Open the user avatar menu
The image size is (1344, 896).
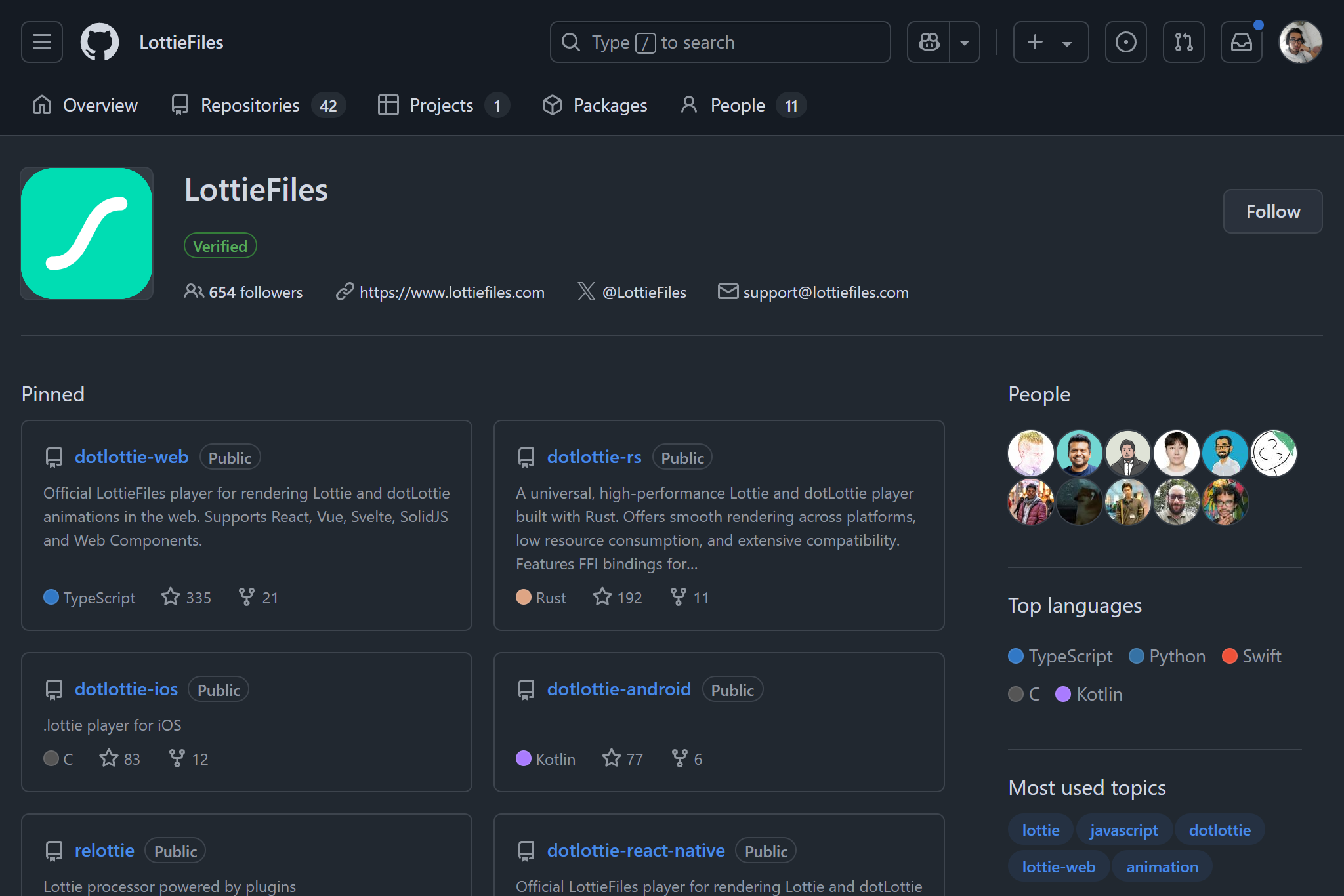(x=1300, y=42)
